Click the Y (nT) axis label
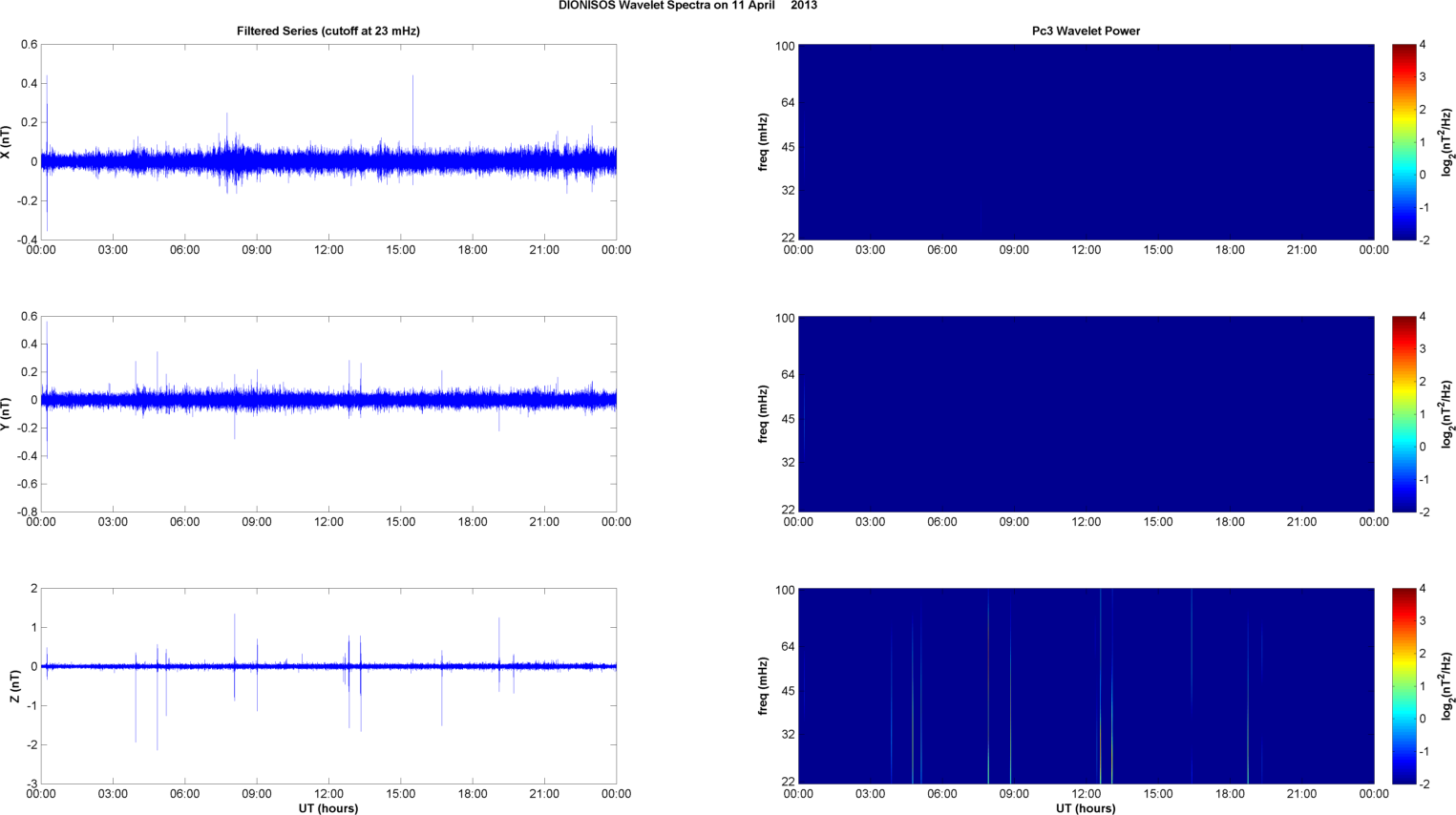This screenshot has height=815, width=1456. coord(6,414)
